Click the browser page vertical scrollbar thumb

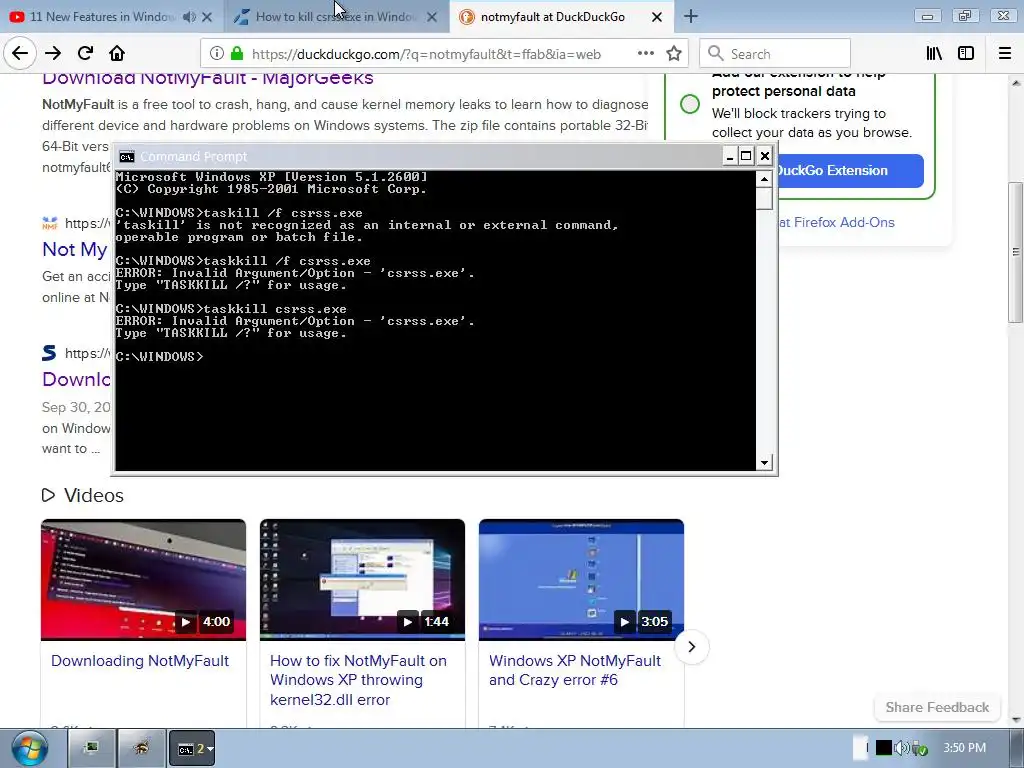pos(1016,251)
